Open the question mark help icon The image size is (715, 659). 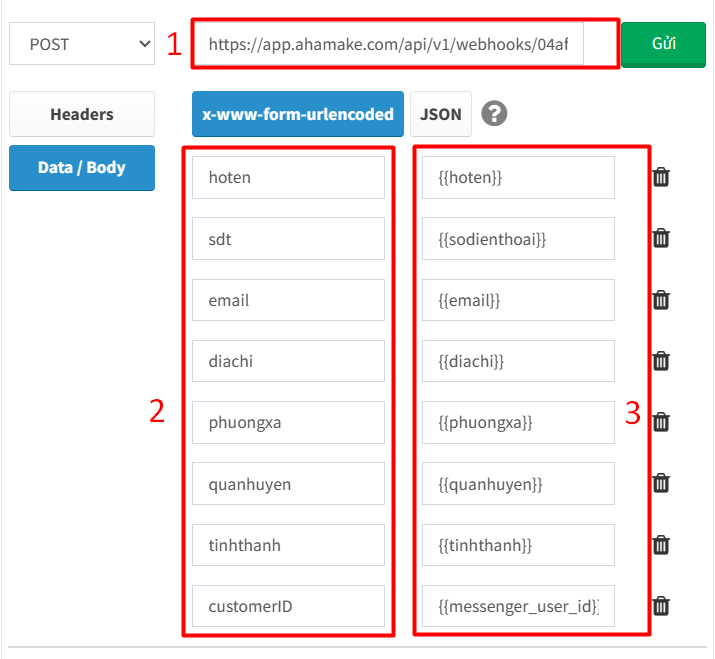494,113
